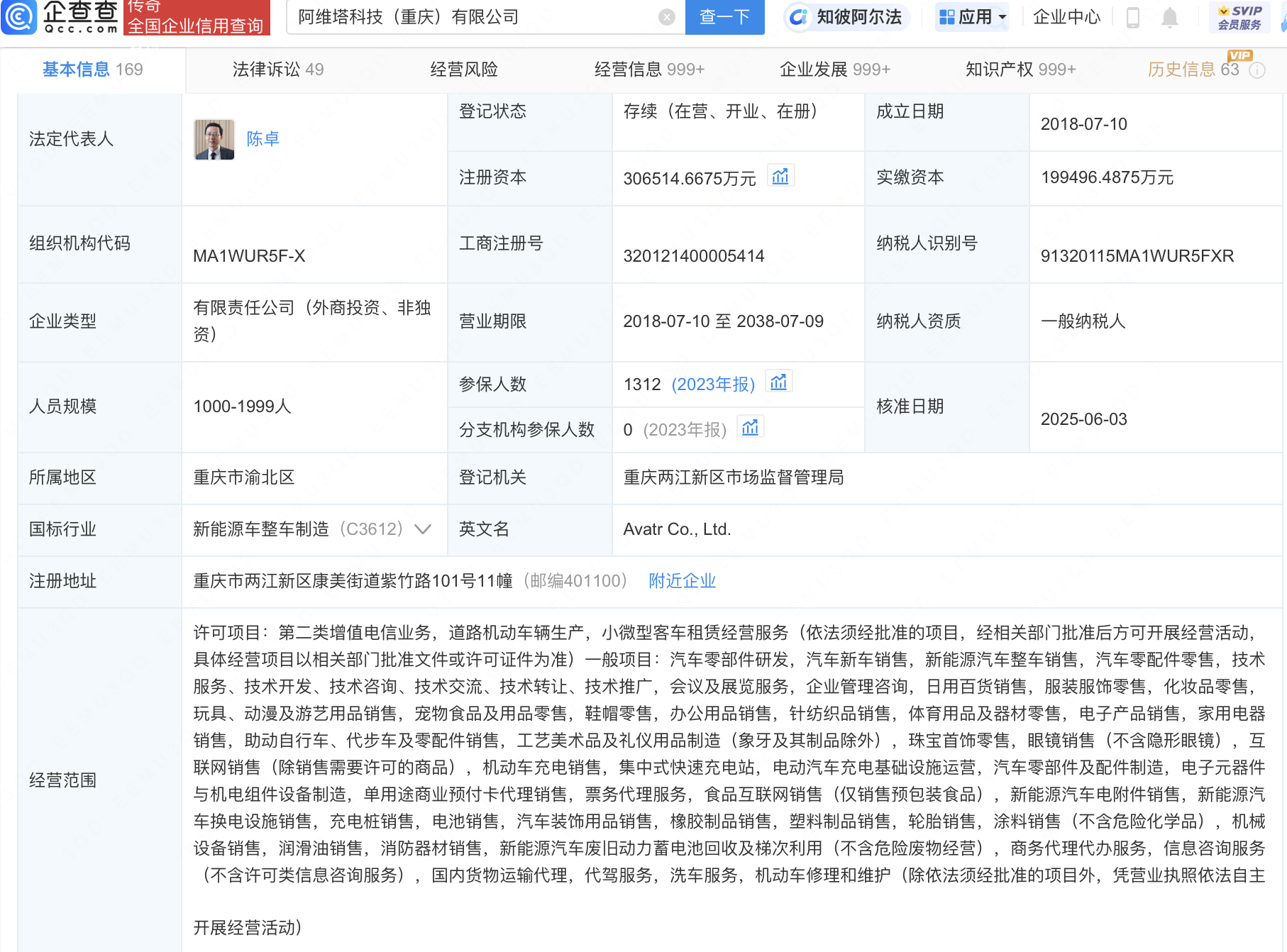Viewport: 1287px width, 952px height.
Task: Clear the search box with the X icon
Action: (665, 17)
